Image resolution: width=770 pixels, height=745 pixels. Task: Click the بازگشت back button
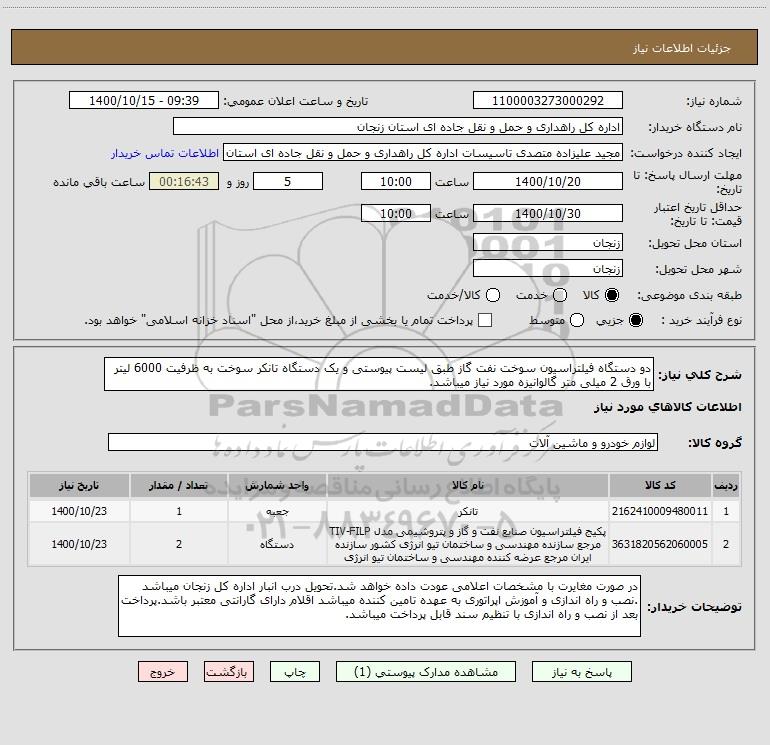tap(229, 672)
